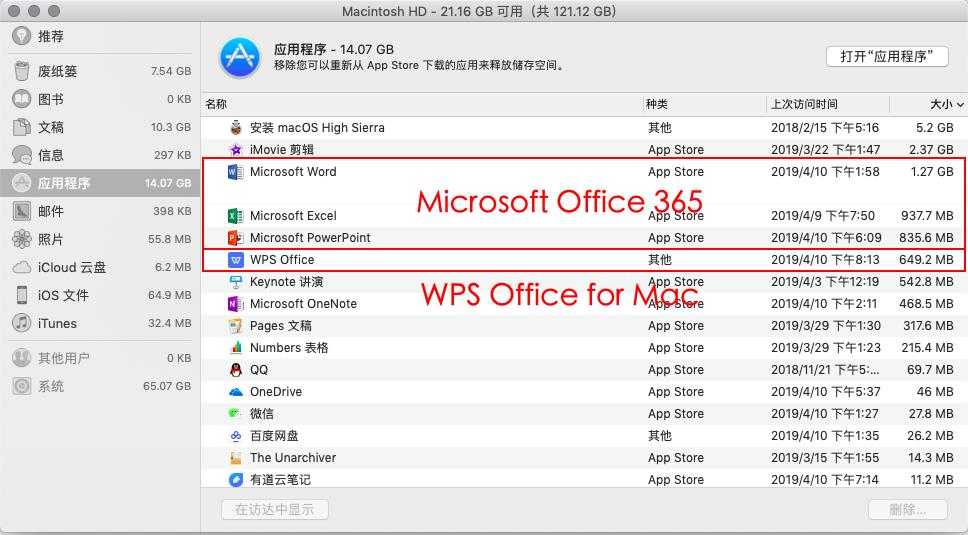Select the 系统 sidebar entry
968x535 pixels.
100,386
